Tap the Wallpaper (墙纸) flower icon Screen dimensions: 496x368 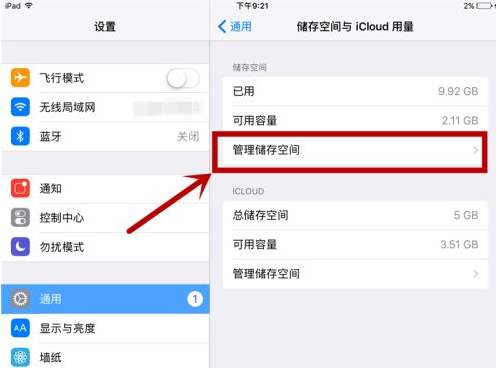[20, 357]
